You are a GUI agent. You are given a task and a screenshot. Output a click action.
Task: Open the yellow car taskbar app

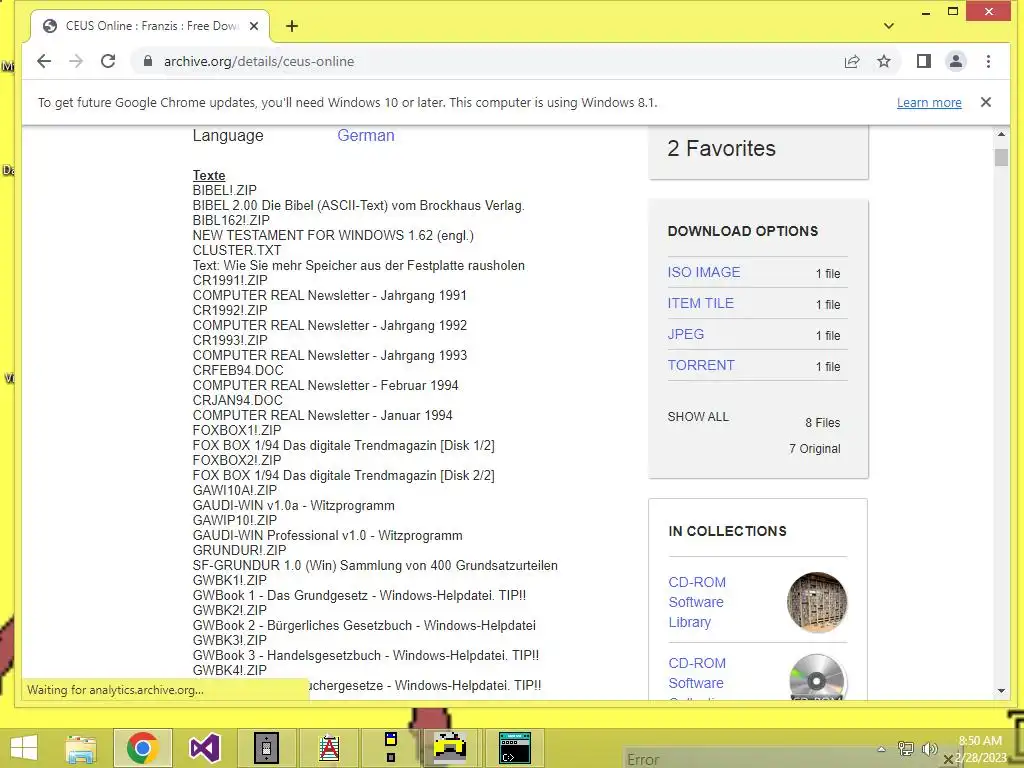coord(451,748)
